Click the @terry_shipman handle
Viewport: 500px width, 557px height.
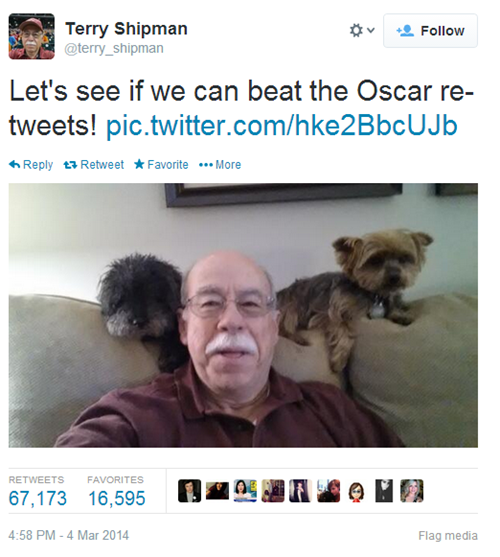(114, 48)
